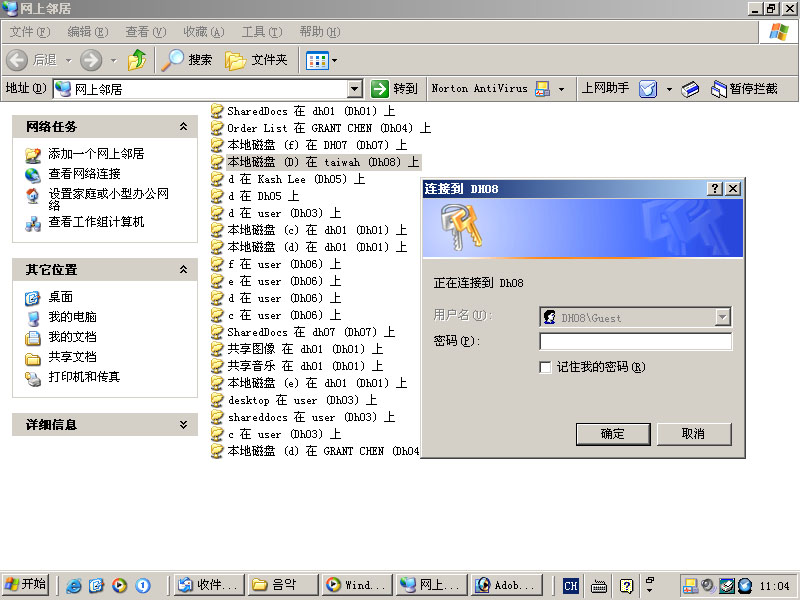Click 查看工作组计算机 link

coord(96,222)
